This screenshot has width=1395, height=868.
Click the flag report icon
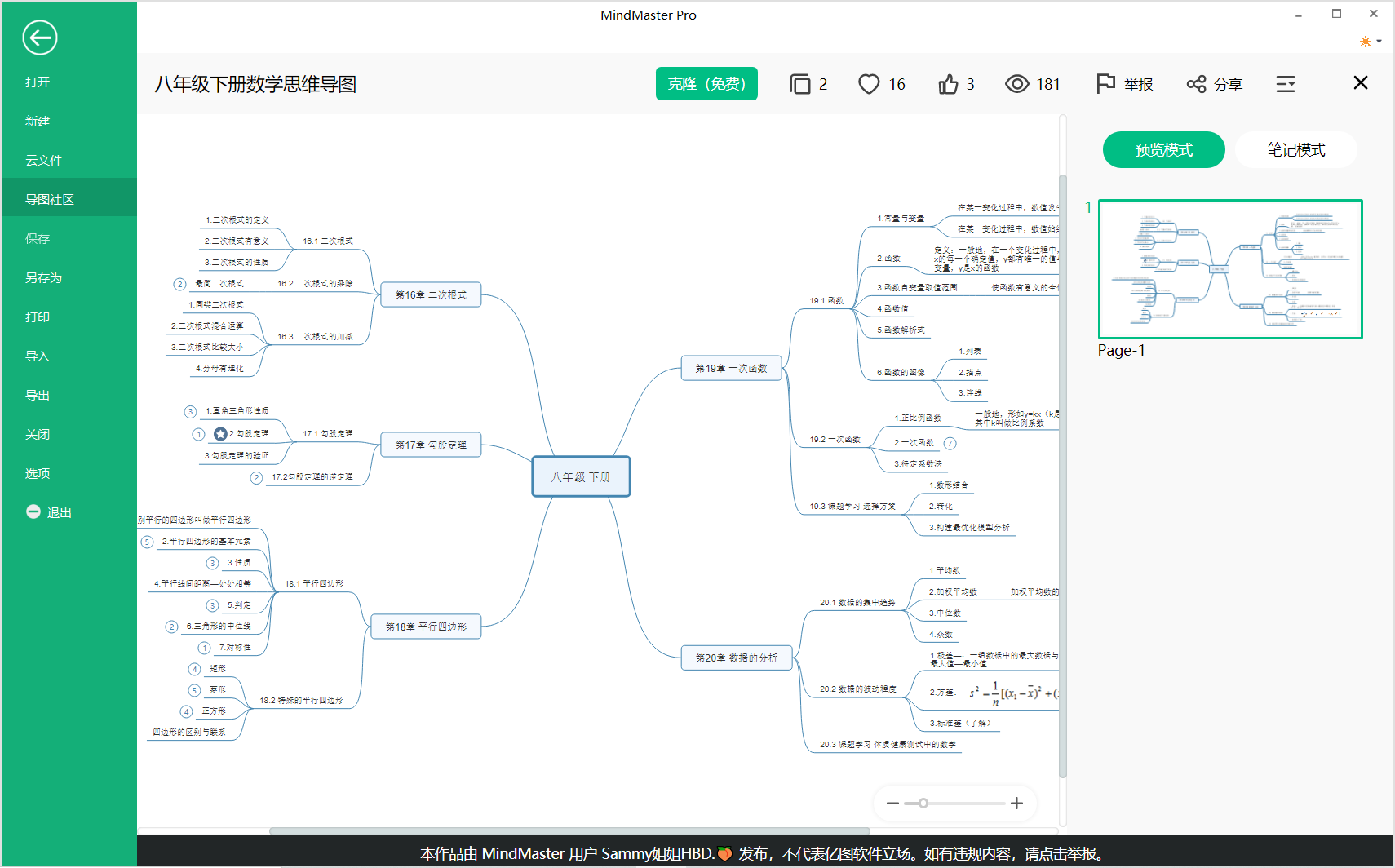(1105, 84)
